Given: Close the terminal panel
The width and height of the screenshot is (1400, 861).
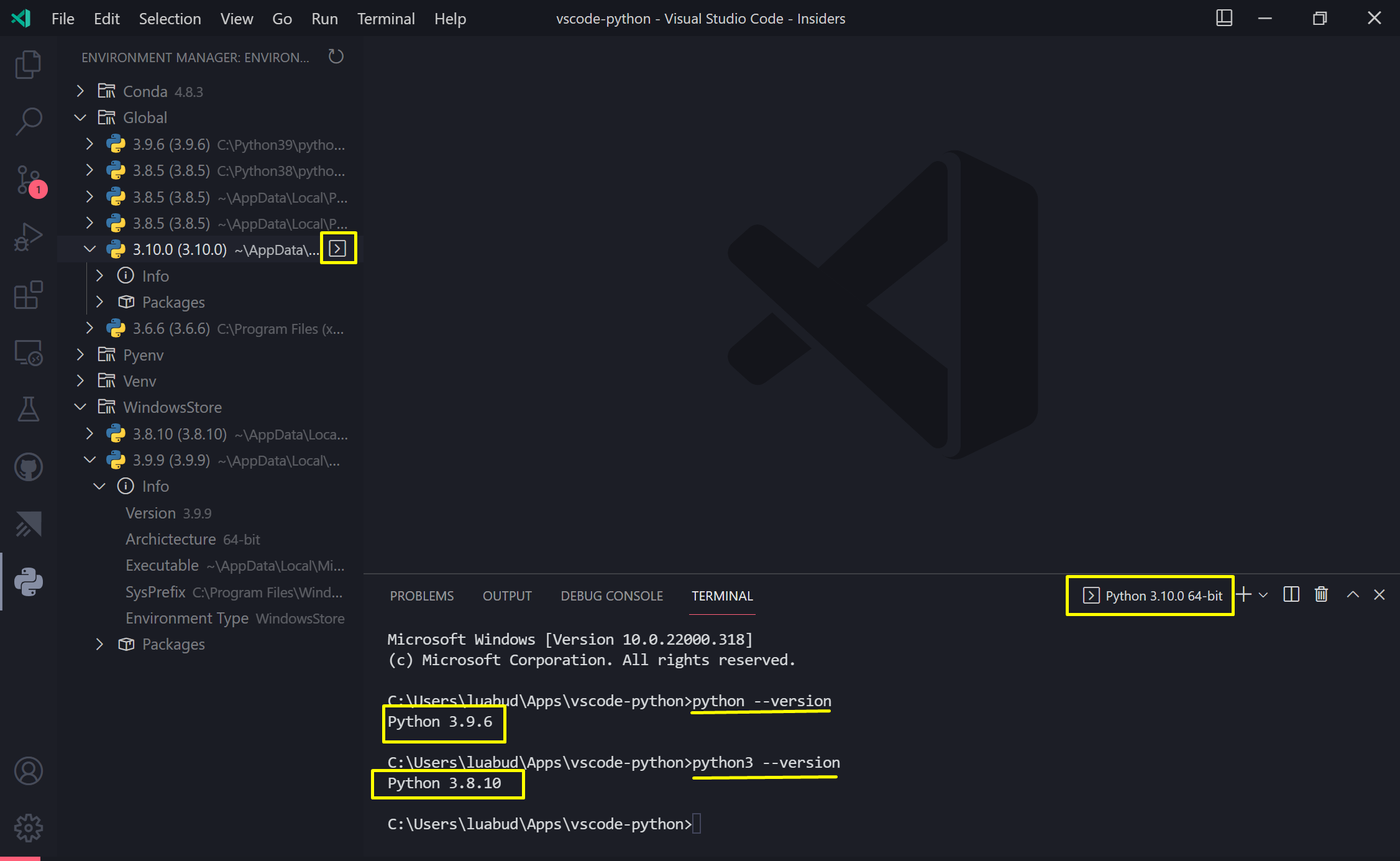Looking at the screenshot, I should [1379, 595].
